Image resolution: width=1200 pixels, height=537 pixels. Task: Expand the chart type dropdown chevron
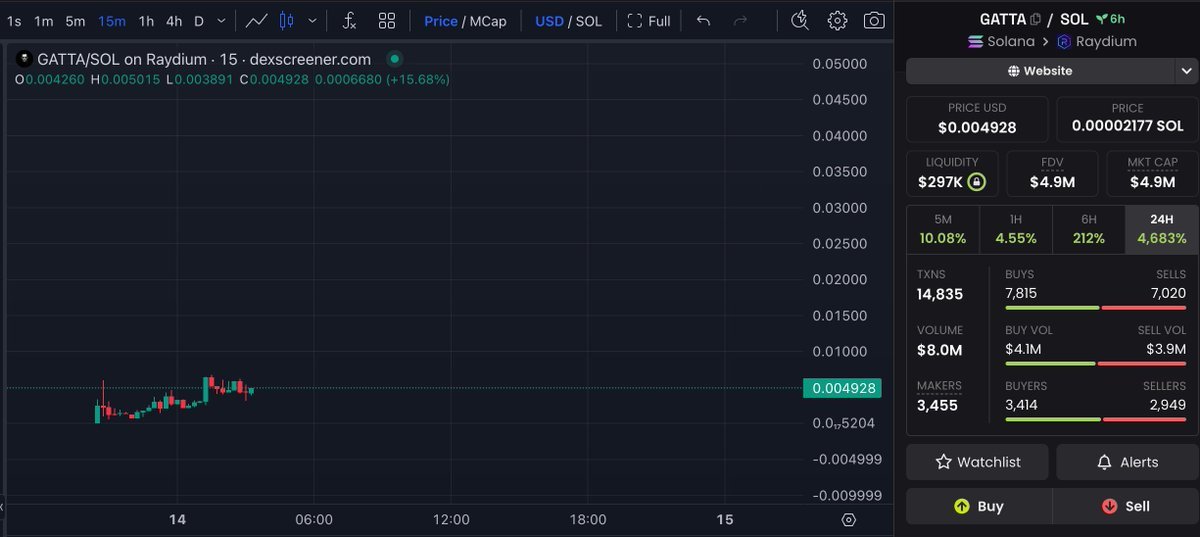tap(314, 21)
